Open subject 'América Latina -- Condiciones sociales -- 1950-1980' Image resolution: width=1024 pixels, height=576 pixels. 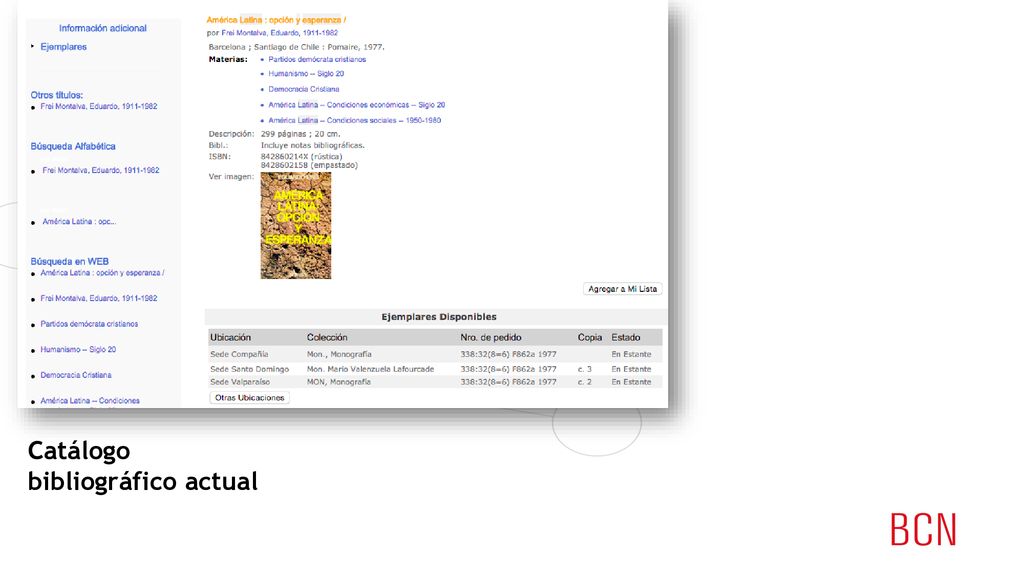355,120
